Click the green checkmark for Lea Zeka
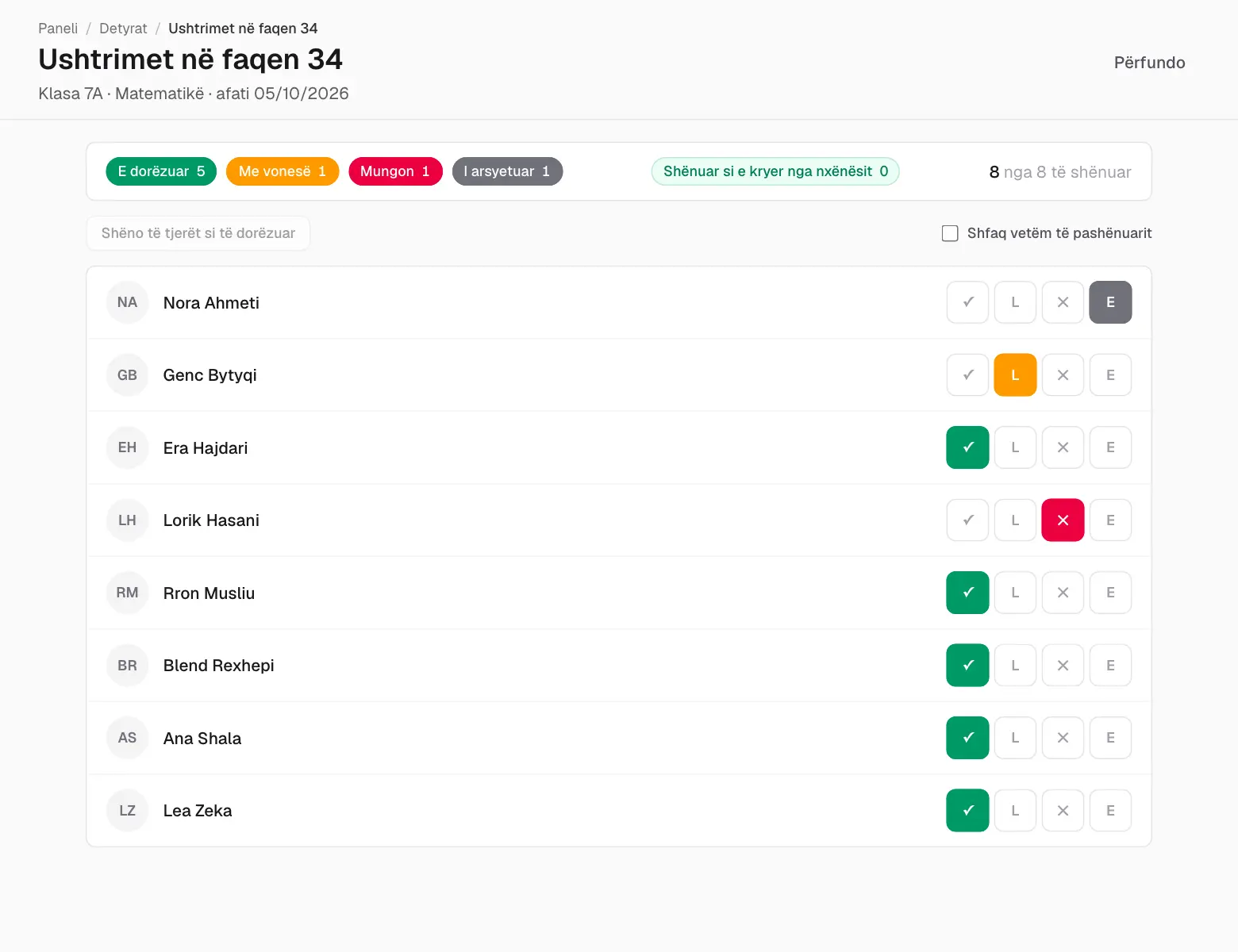Viewport: 1238px width, 952px height. [967, 810]
